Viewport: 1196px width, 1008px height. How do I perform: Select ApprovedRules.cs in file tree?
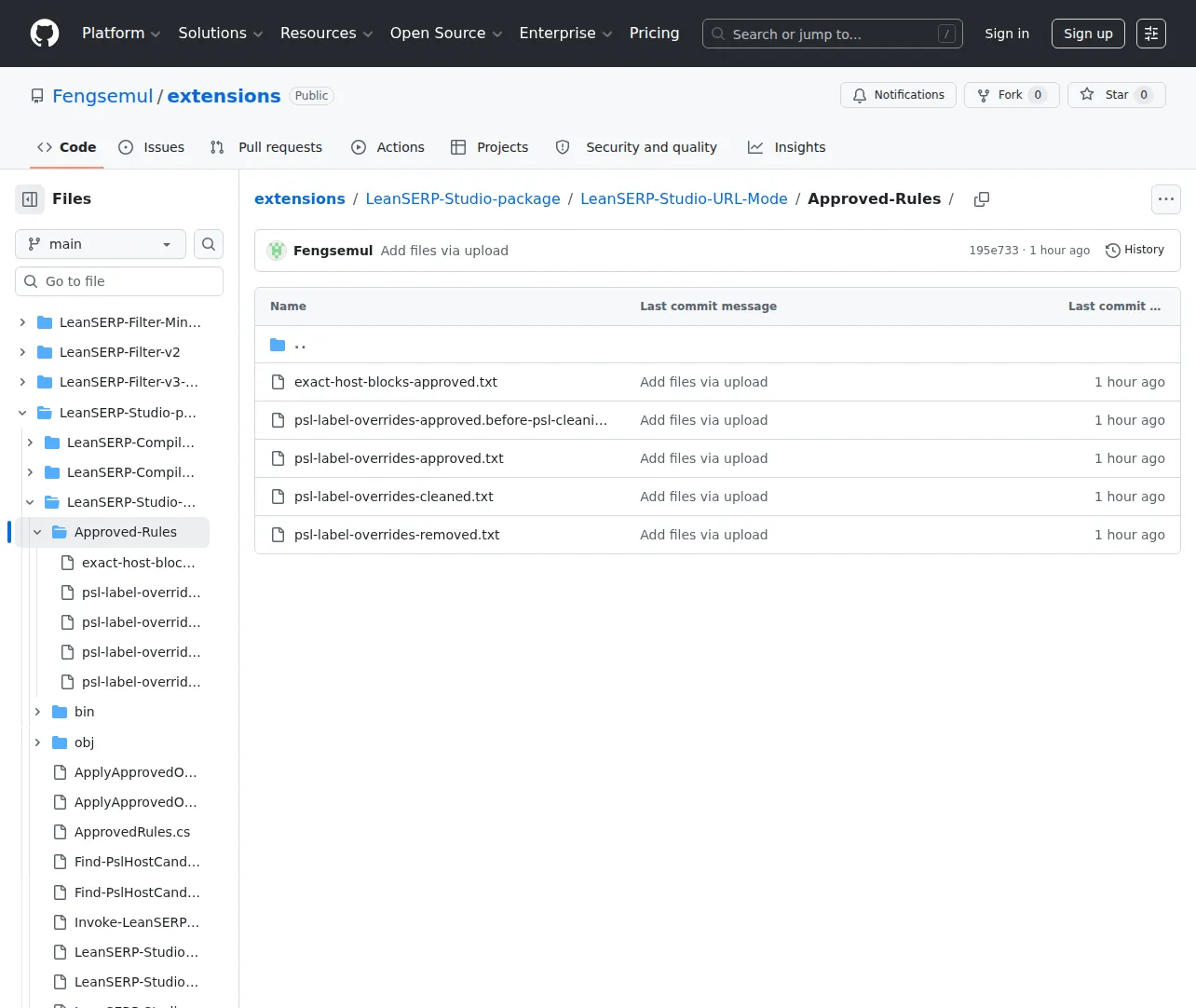coord(132,832)
